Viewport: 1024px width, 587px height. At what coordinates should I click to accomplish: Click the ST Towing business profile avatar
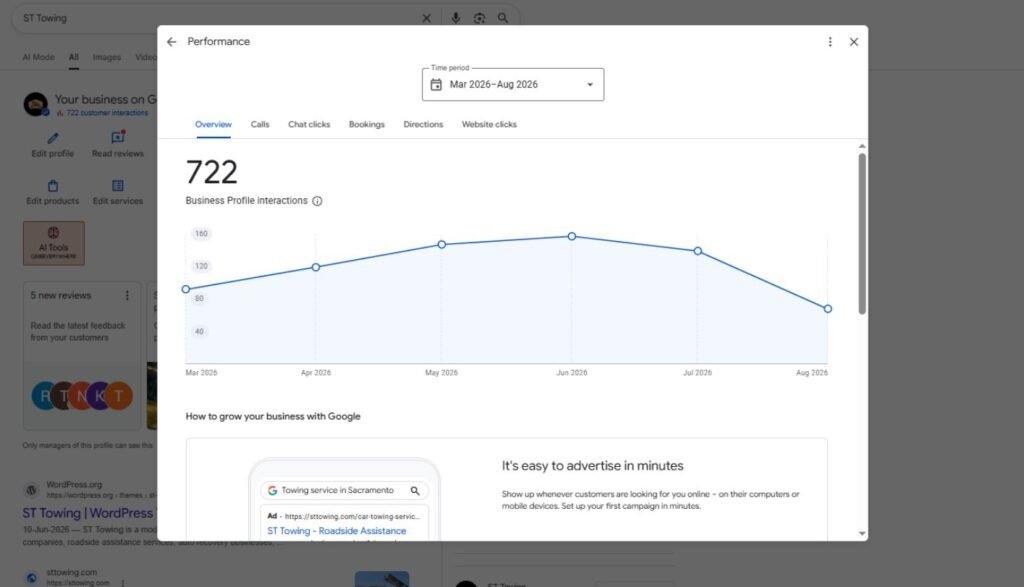coord(35,104)
